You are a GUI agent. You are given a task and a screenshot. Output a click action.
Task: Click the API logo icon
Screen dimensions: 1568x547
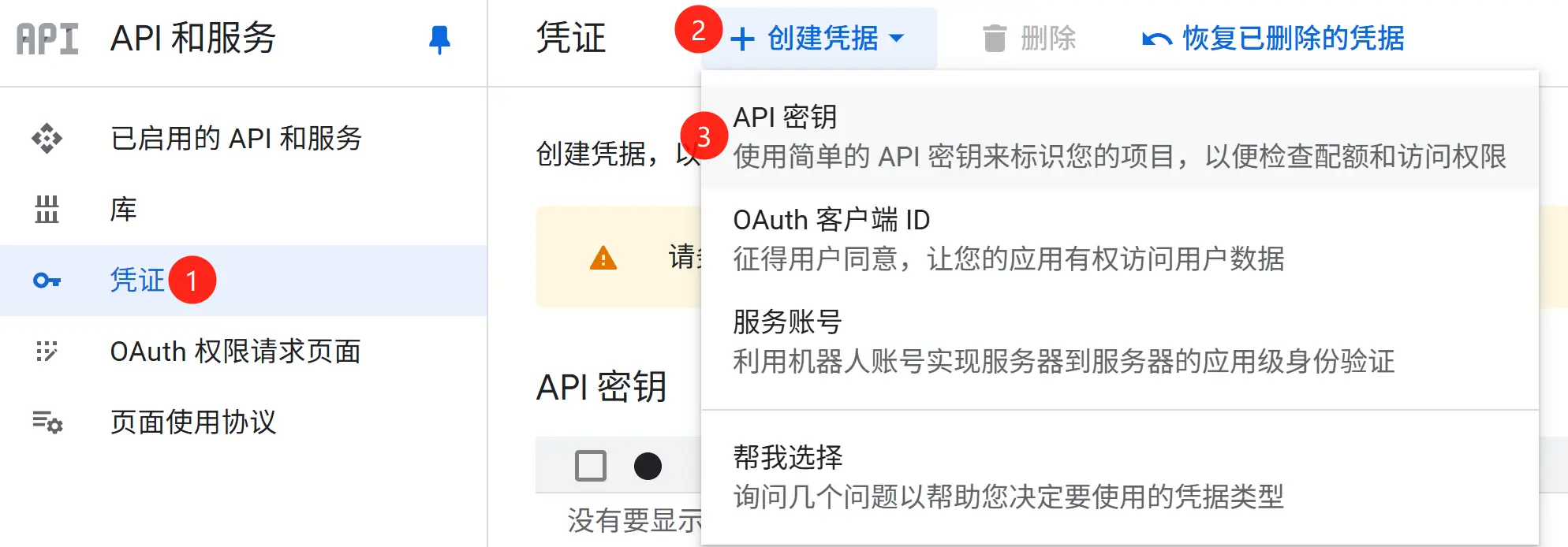[x=47, y=38]
